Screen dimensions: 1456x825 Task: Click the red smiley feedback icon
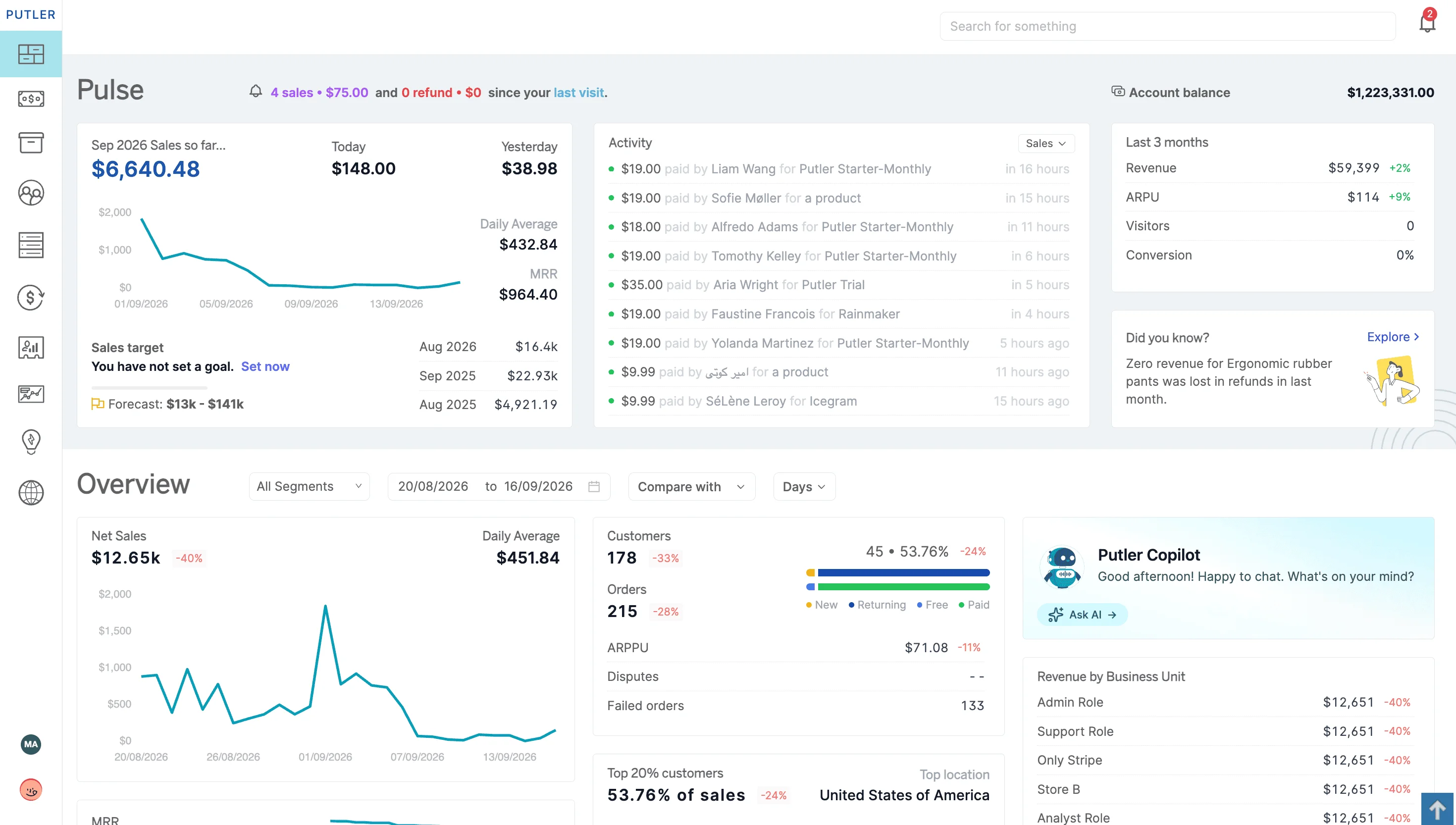click(x=31, y=789)
